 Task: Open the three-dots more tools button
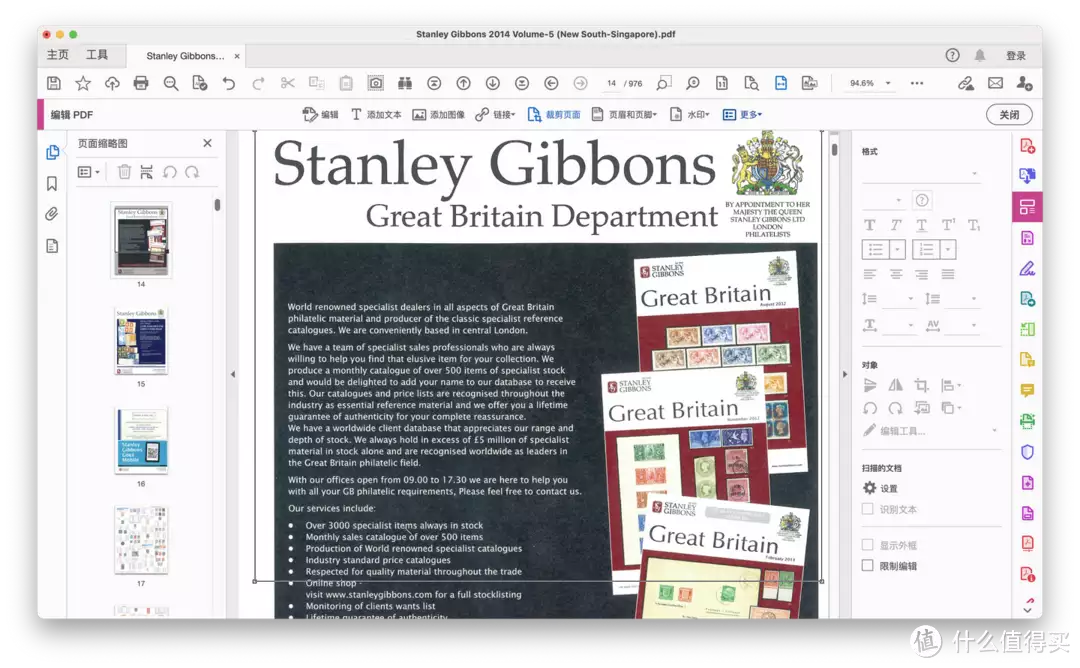917,83
